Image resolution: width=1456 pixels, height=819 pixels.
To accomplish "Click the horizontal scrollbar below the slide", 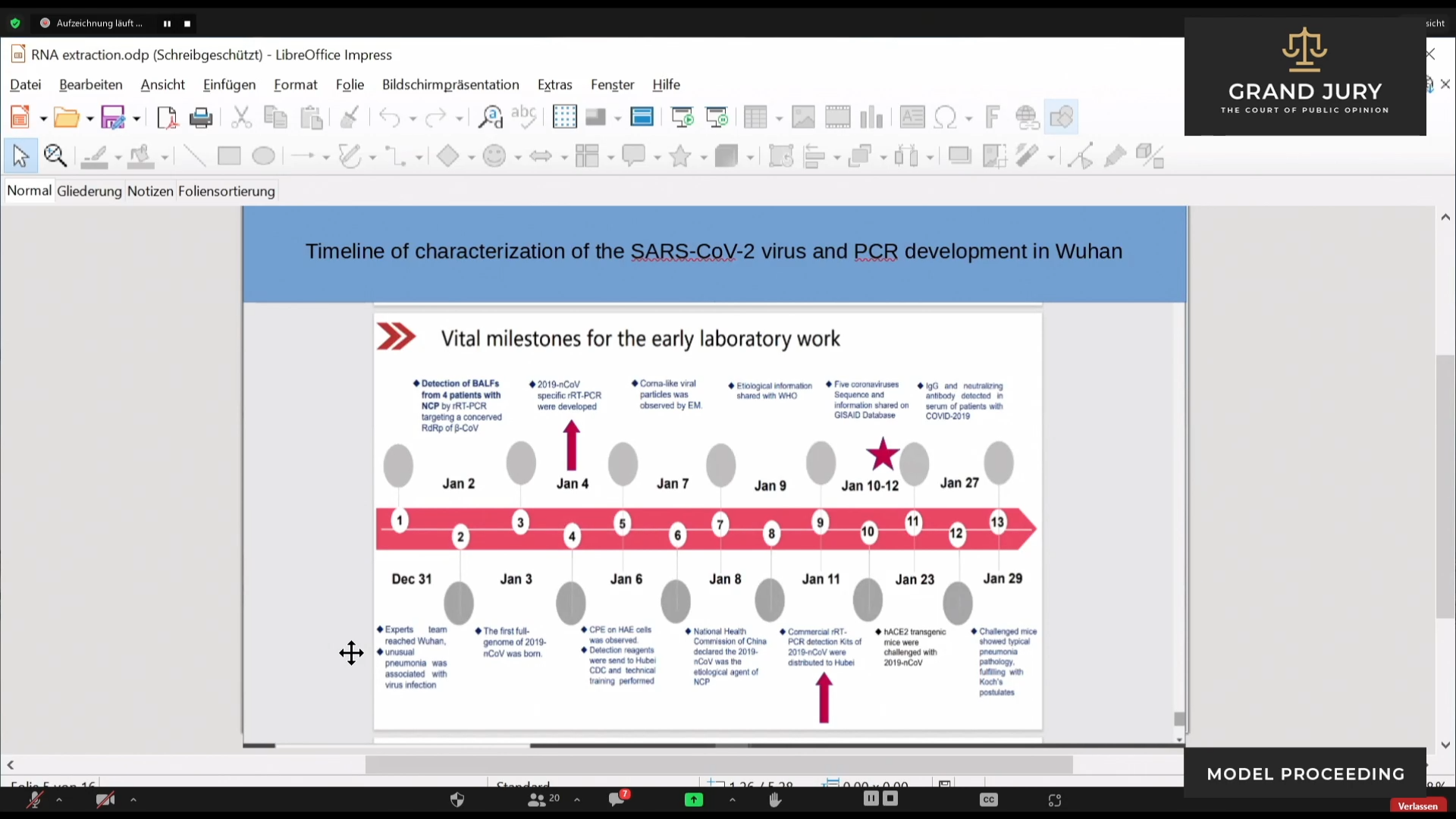I will [718, 764].
